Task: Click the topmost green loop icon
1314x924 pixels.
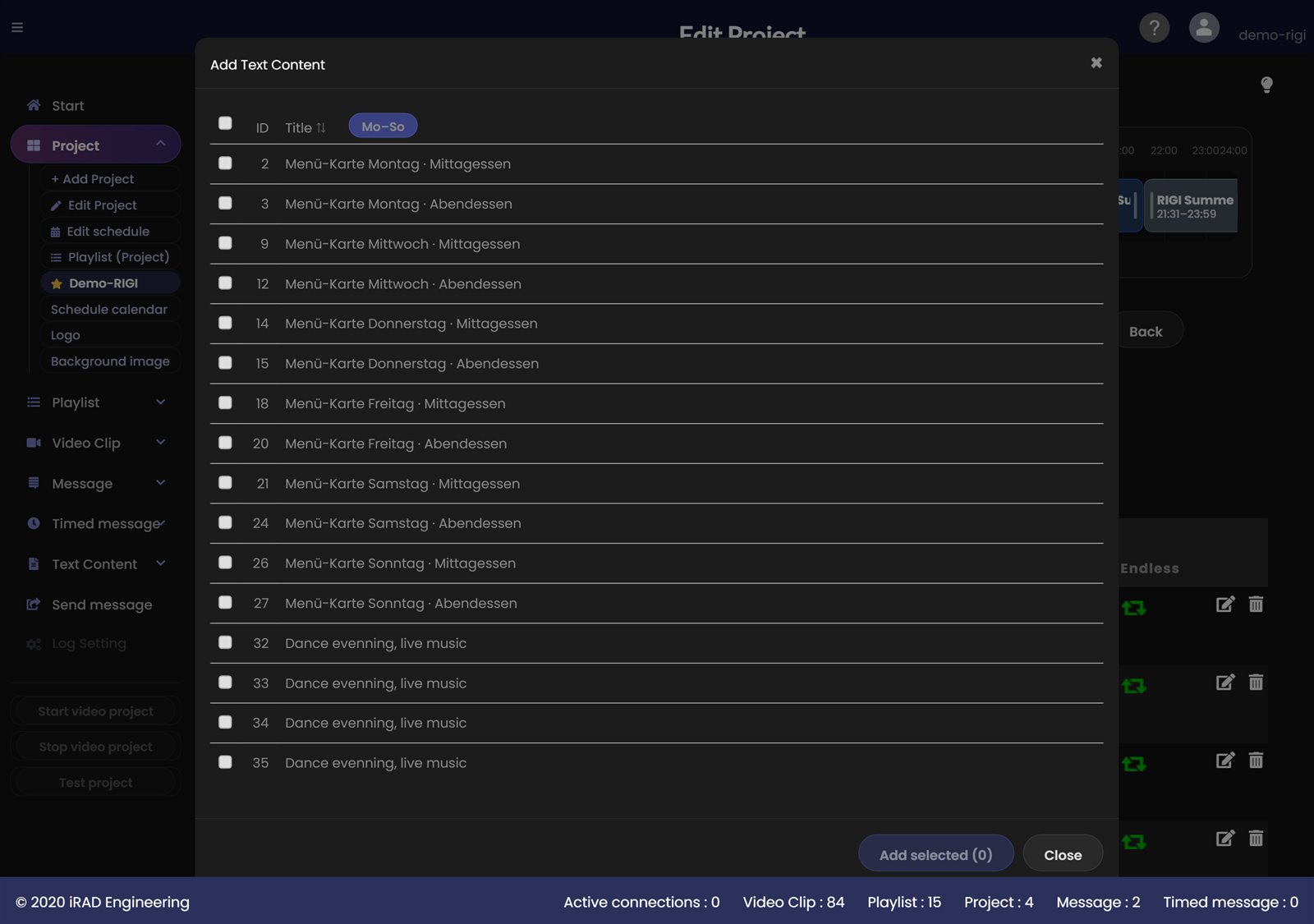Action: point(1134,608)
